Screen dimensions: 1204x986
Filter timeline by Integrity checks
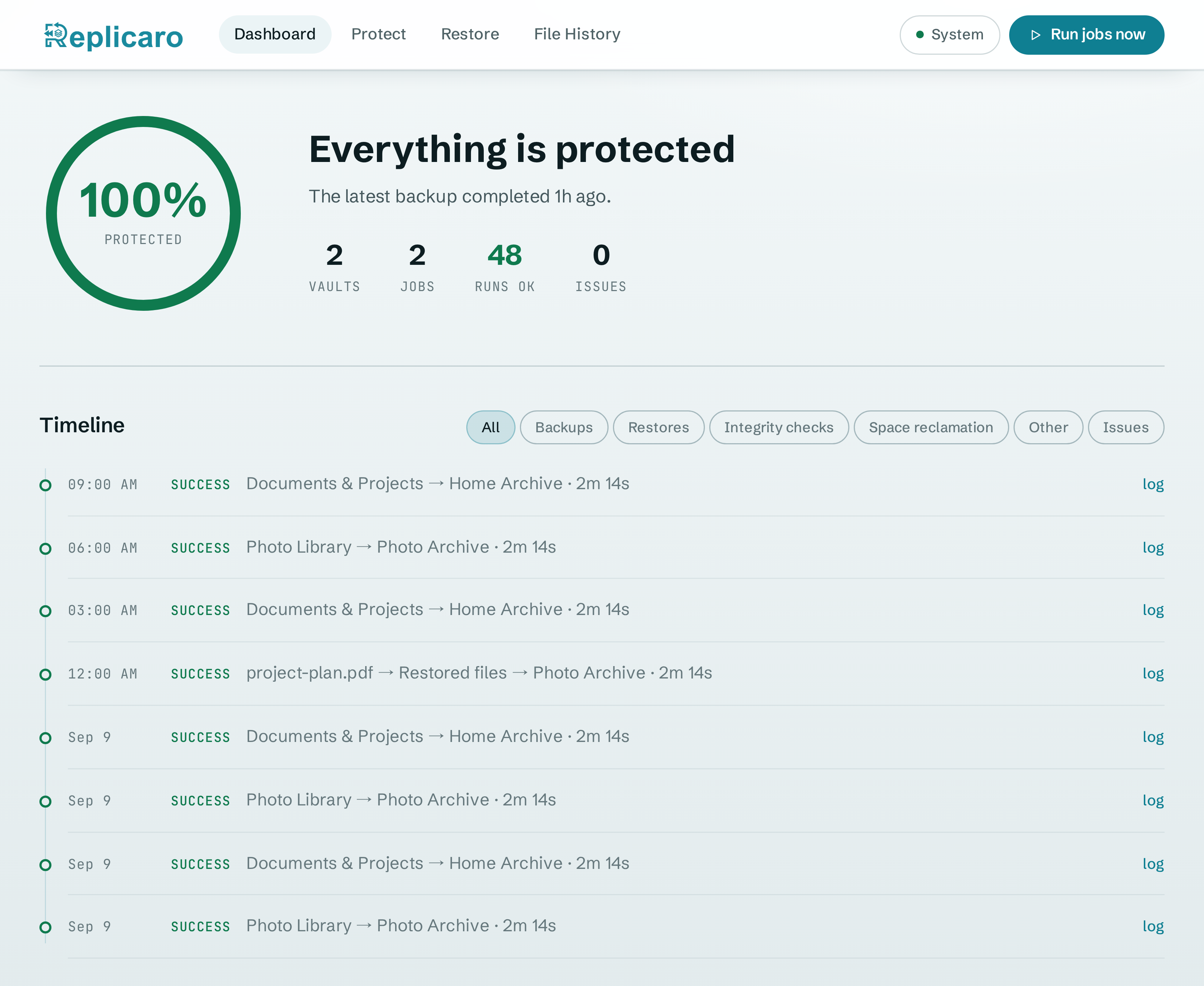(779, 427)
